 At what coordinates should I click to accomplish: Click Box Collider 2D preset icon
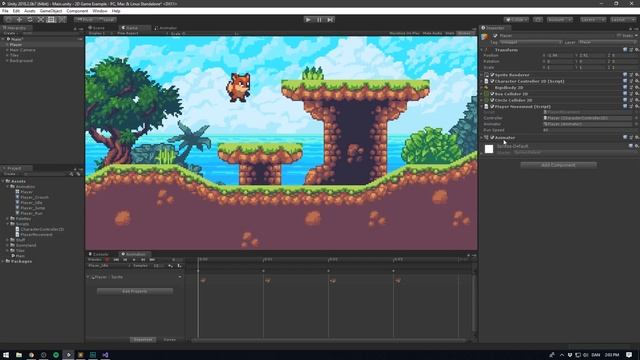point(631,94)
